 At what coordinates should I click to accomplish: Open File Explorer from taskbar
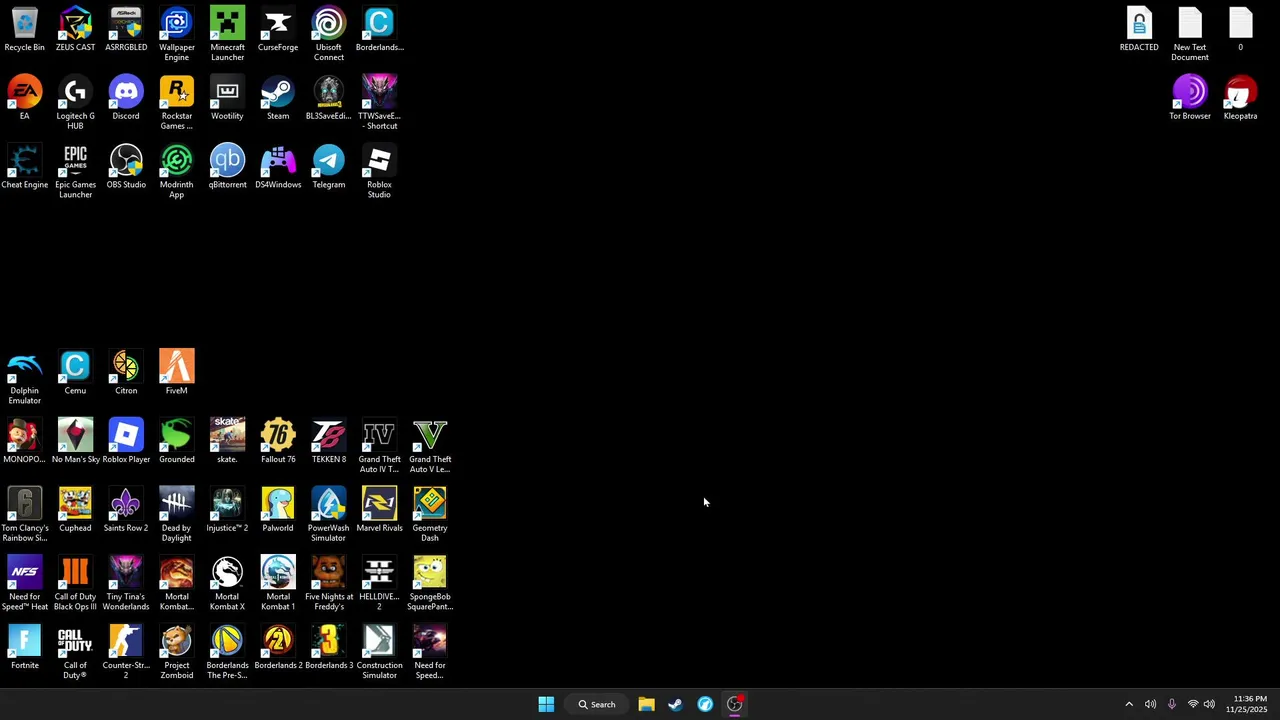[x=646, y=704]
